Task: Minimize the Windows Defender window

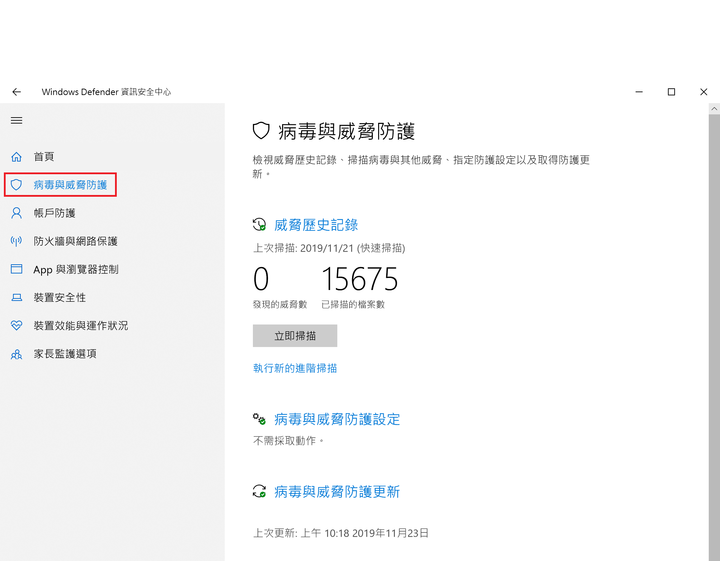Action: click(x=639, y=92)
